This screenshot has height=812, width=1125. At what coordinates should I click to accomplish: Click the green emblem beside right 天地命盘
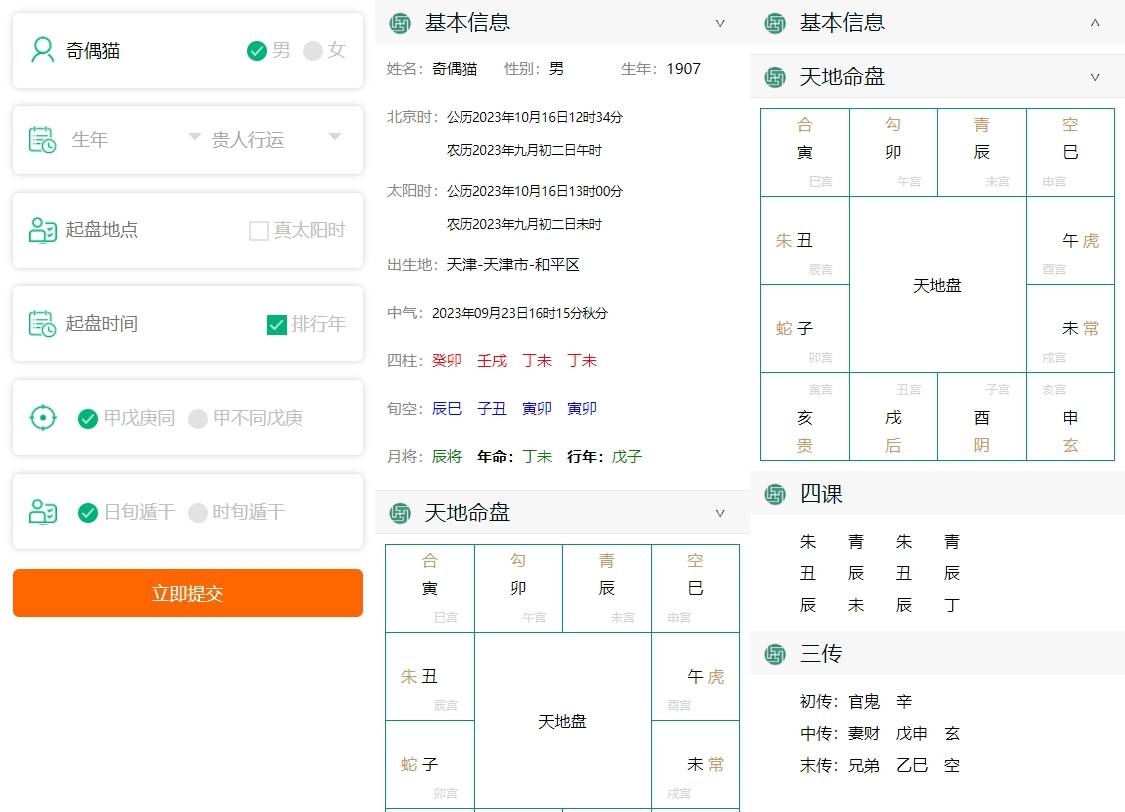pos(775,77)
